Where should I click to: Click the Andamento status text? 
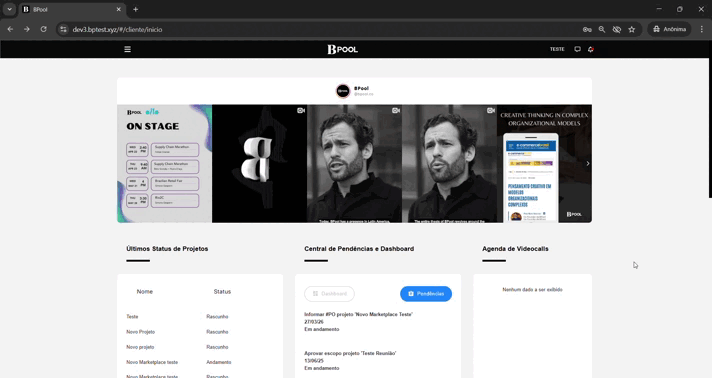(219, 362)
